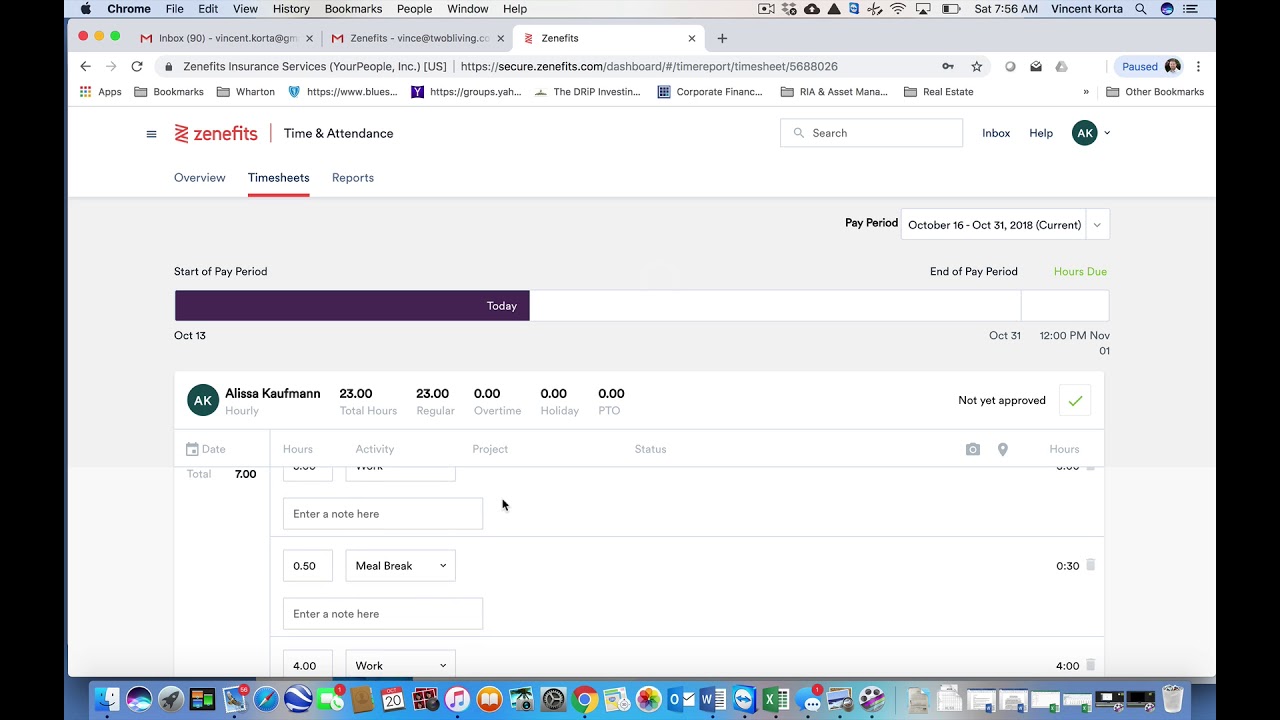Open the Chrome History menu
Viewport: 1280px width, 720px height.
291,9
